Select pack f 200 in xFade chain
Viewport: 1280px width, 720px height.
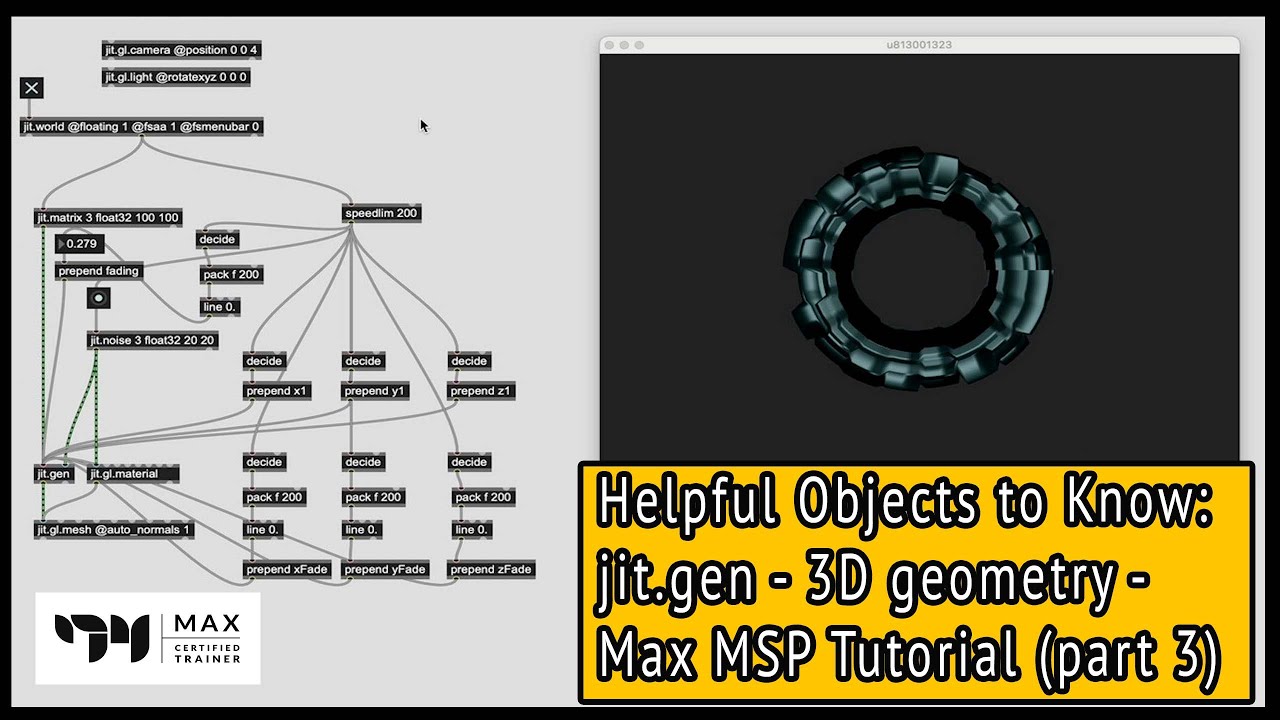275,497
